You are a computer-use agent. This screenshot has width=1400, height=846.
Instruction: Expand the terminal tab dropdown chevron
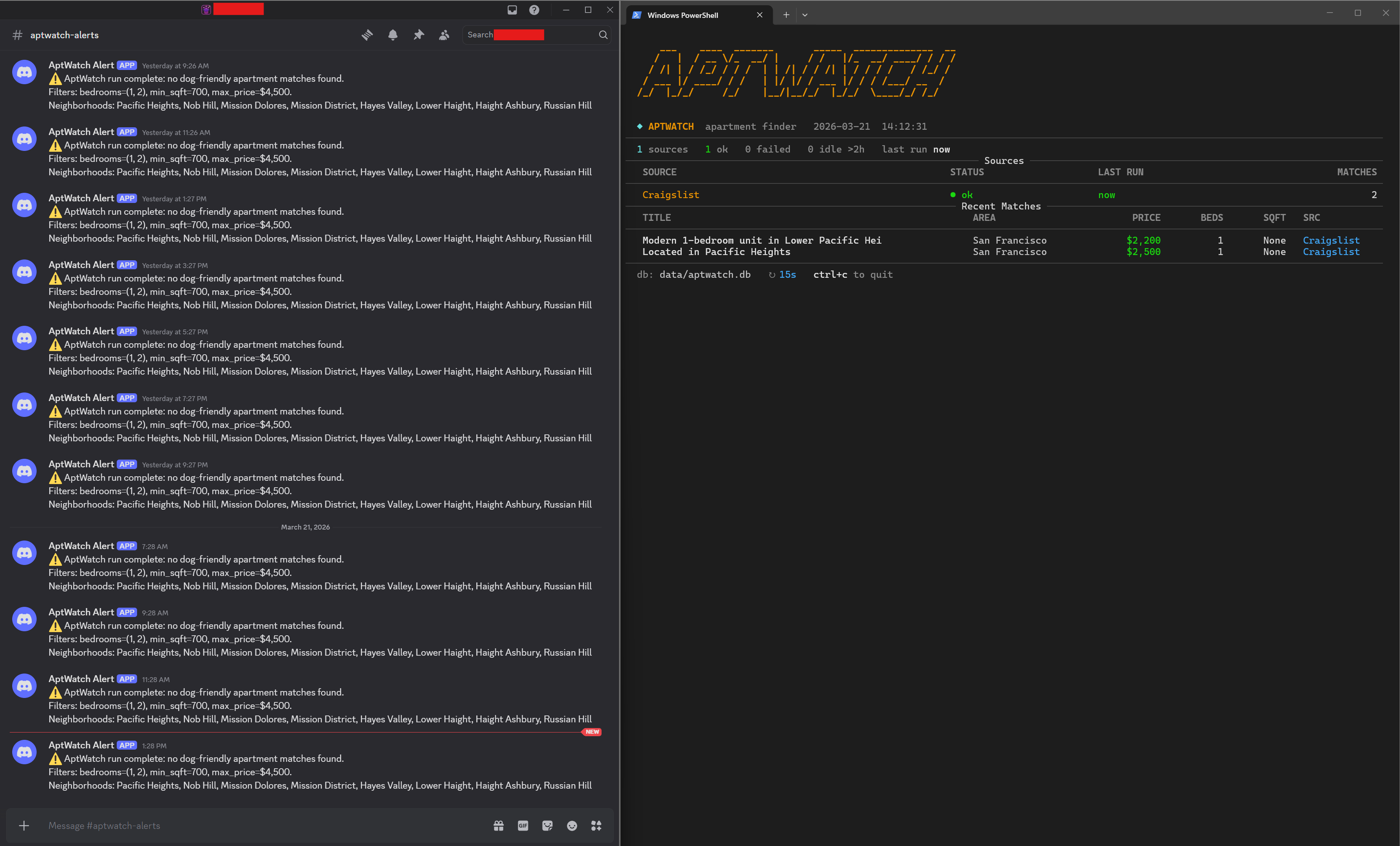[805, 15]
